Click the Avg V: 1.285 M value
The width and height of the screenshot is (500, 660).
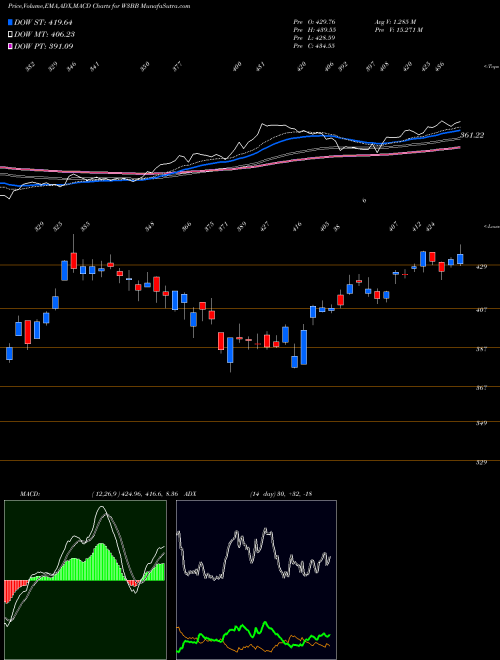[x=394, y=22]
